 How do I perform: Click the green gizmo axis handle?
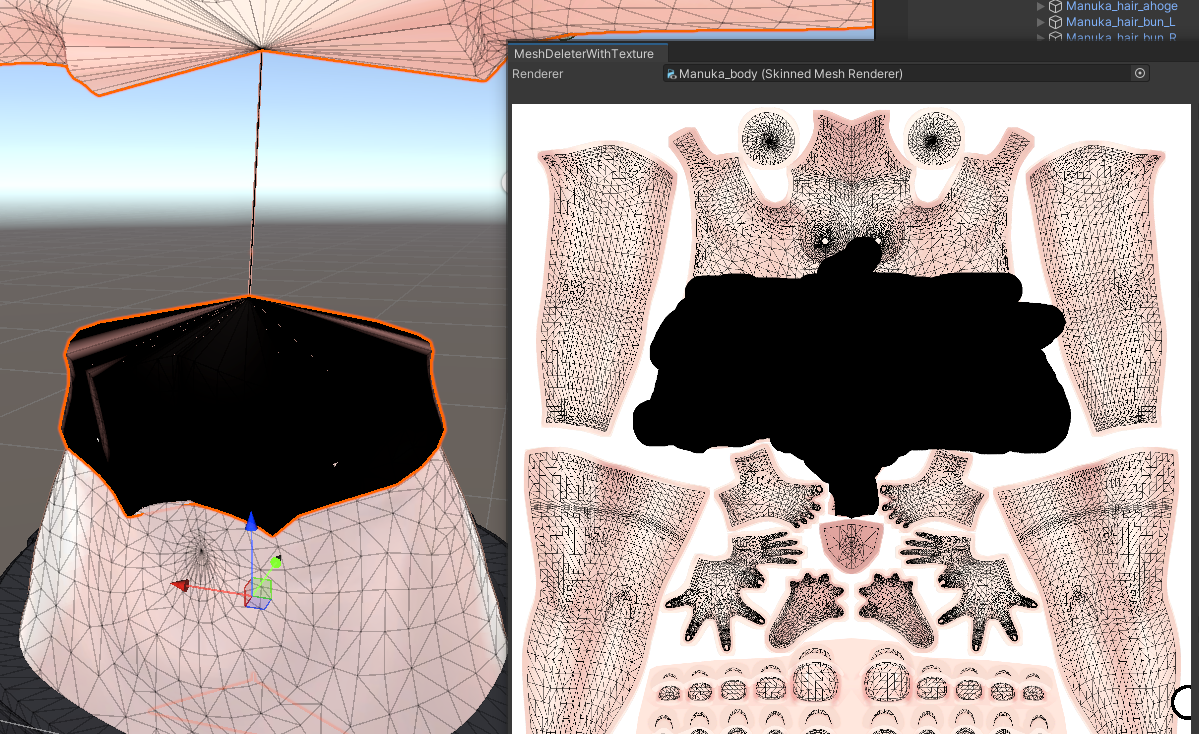276,562
